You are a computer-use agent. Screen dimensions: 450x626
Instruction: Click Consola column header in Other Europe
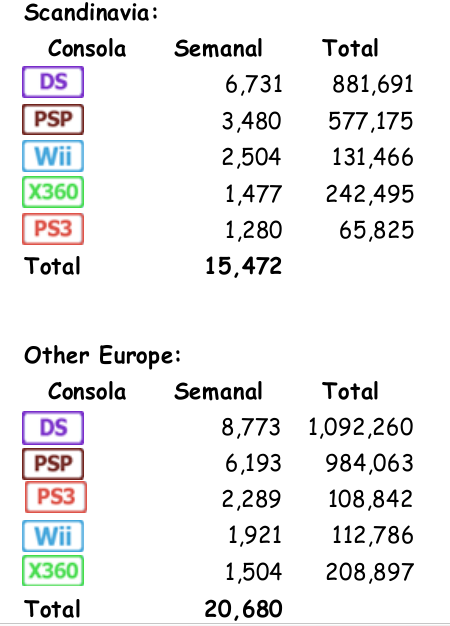(x=87, y=391)
